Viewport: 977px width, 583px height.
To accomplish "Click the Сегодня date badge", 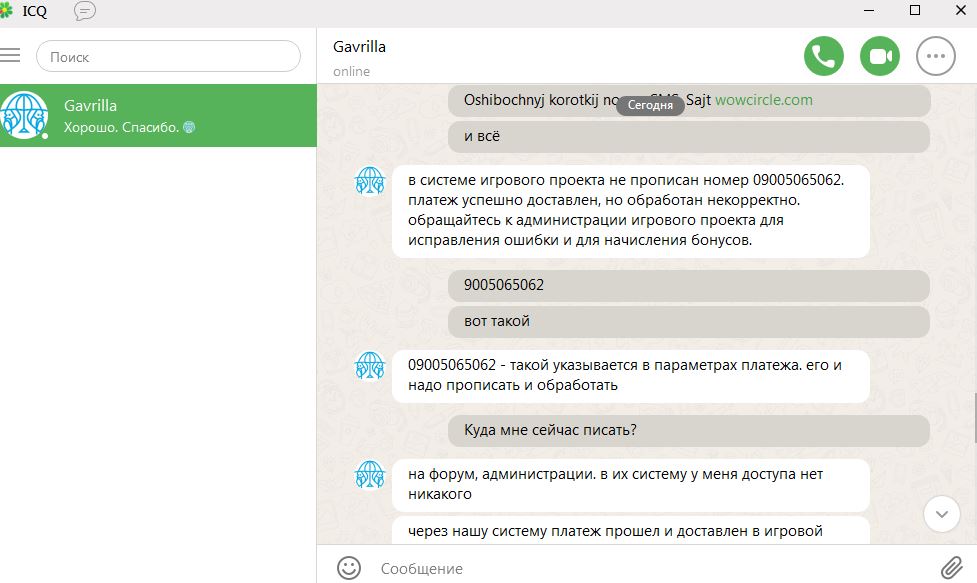I will [x=650, y=105].
